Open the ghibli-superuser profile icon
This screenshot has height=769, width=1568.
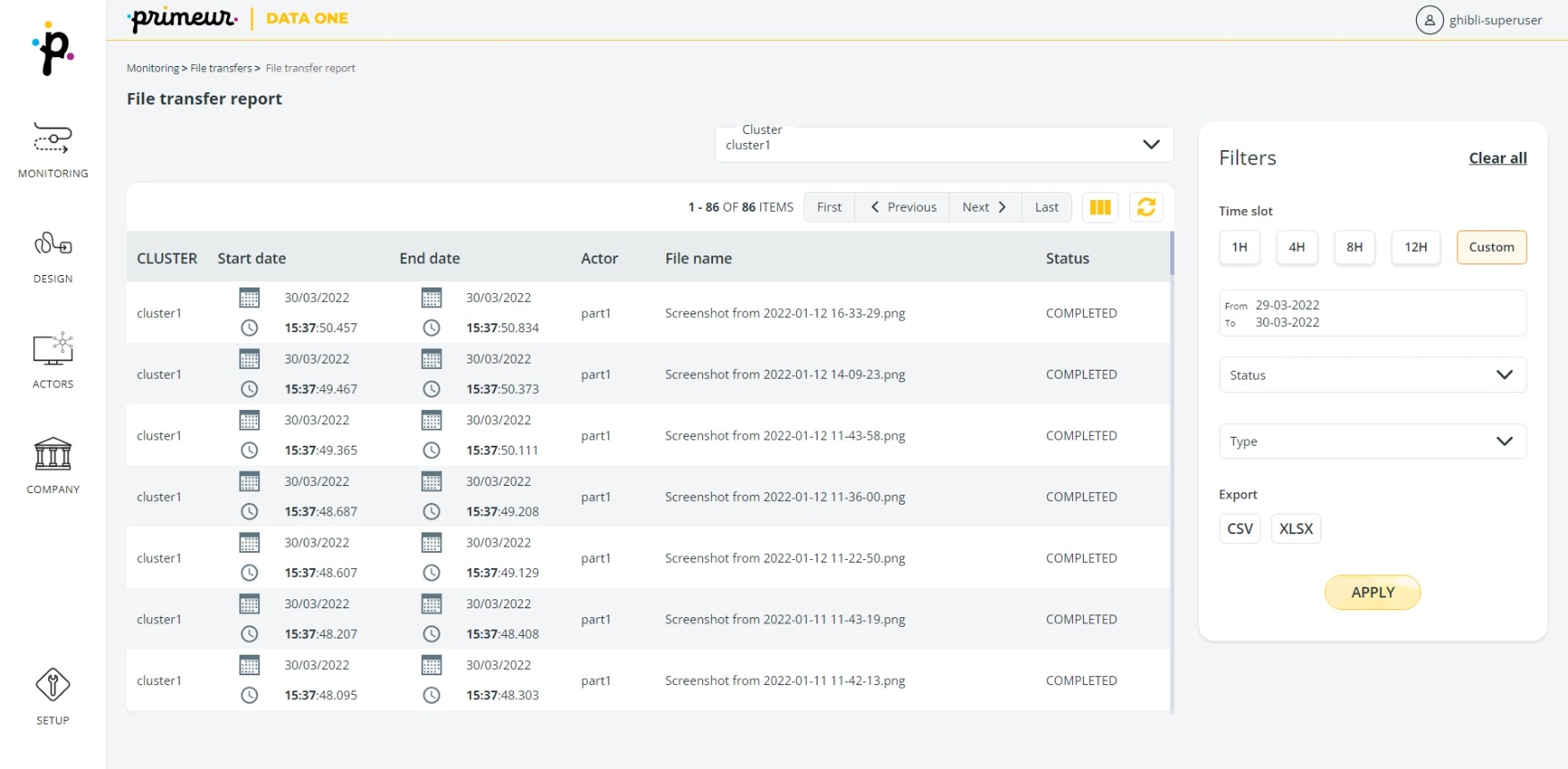(x=1430, y=20)
